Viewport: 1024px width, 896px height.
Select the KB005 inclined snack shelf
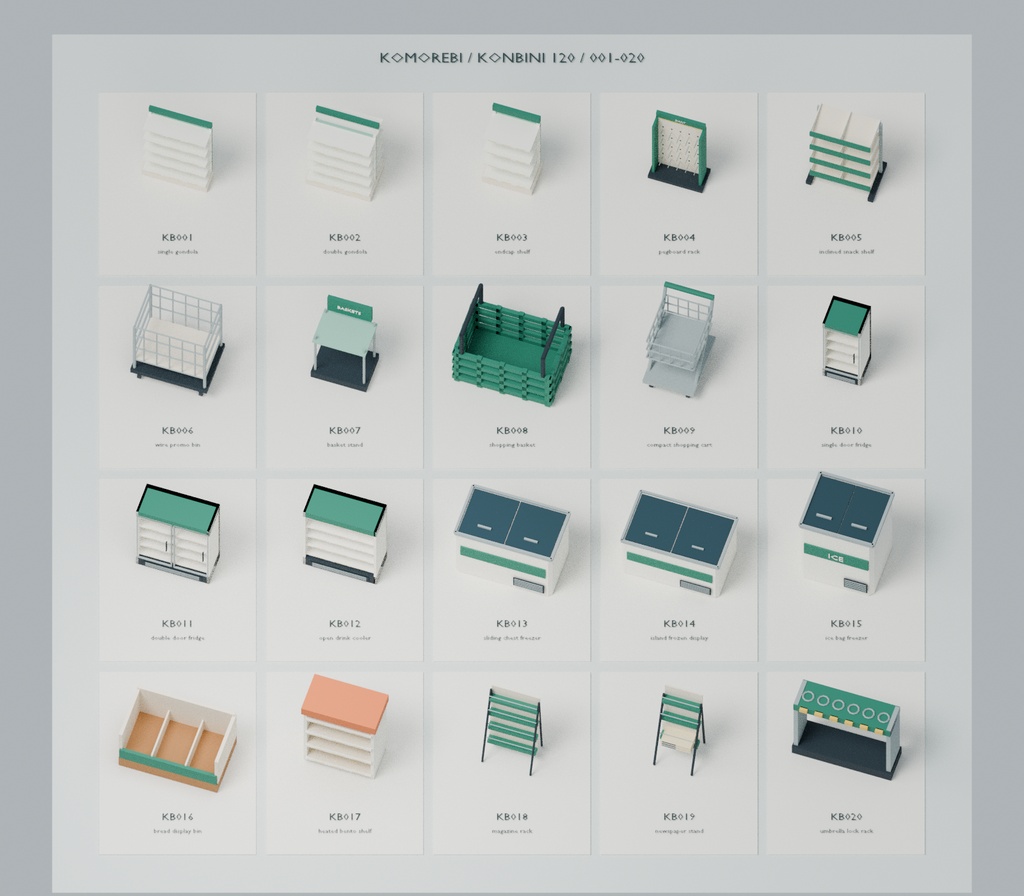[x=846, y=184]
